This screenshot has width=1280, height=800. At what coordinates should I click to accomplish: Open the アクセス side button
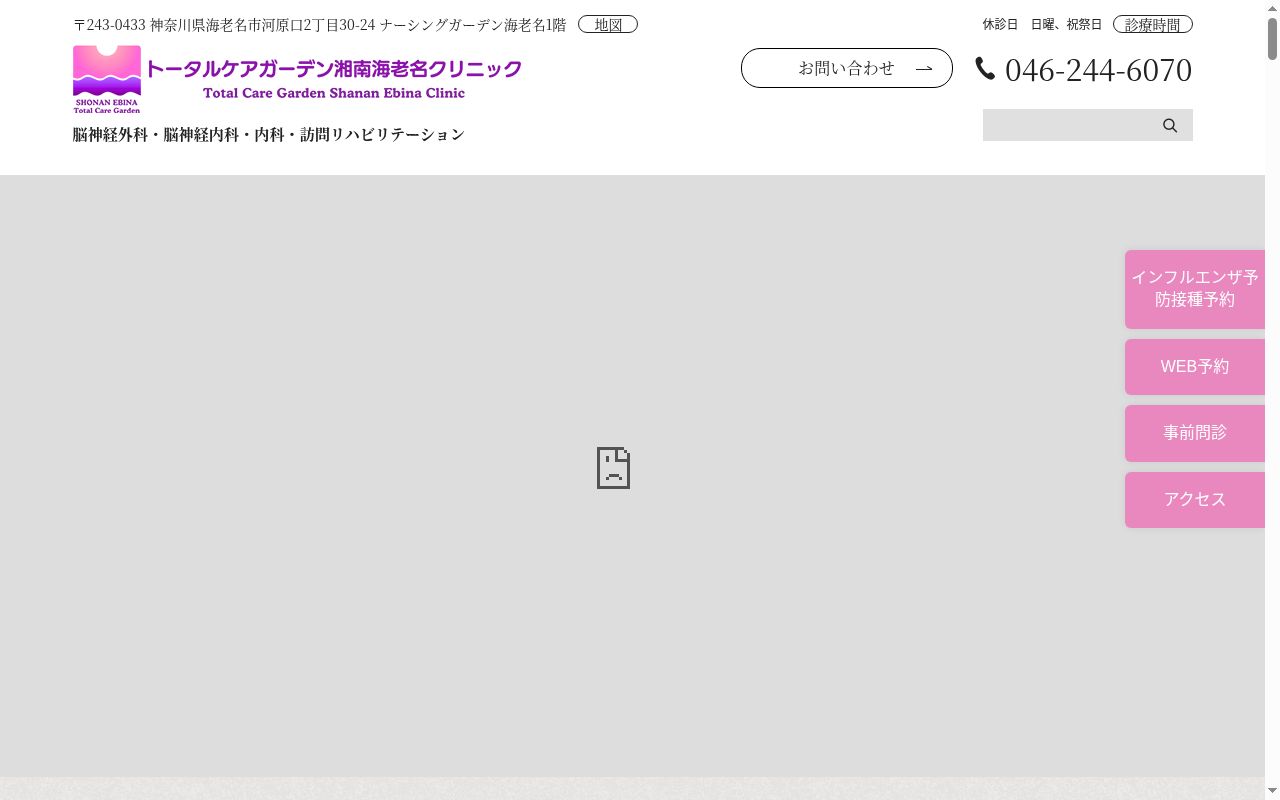(1195, 500)
